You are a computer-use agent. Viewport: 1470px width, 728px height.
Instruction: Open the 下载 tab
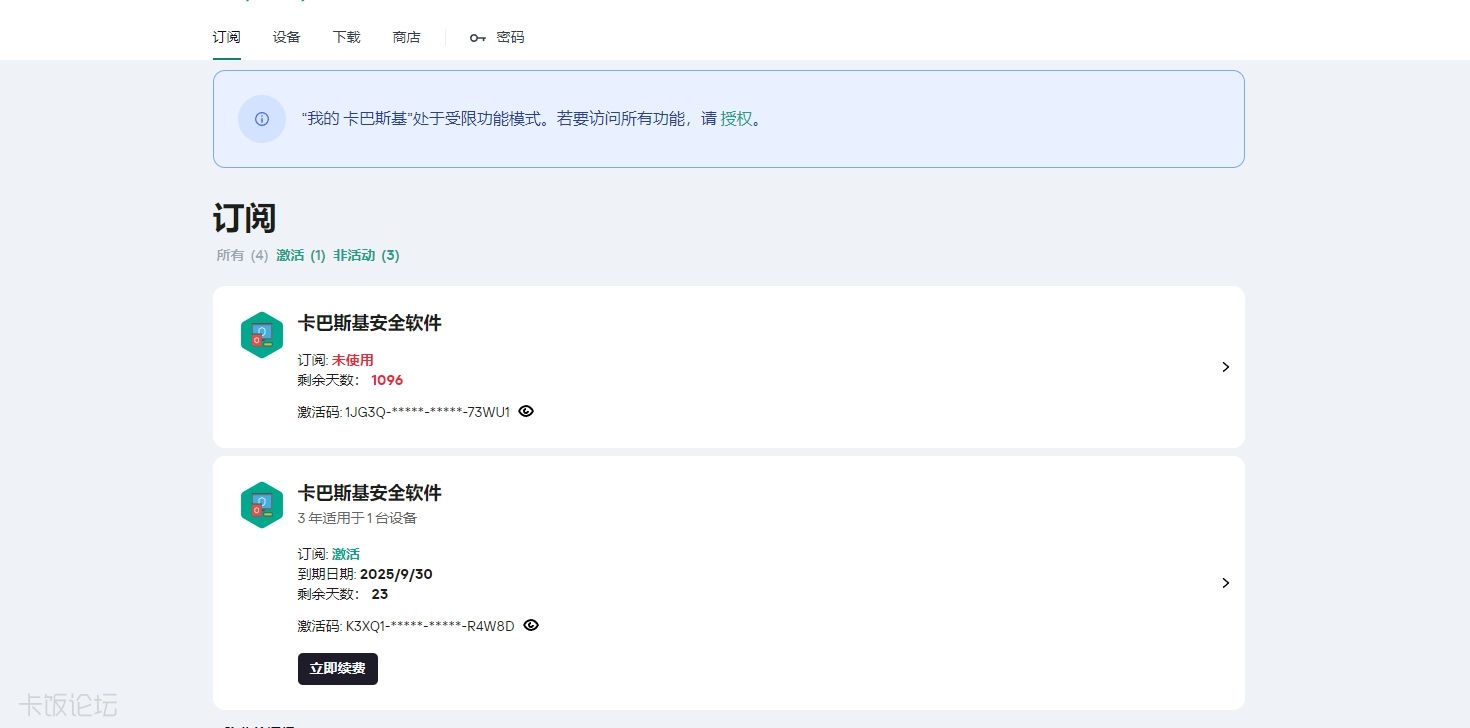coord(347,37)
